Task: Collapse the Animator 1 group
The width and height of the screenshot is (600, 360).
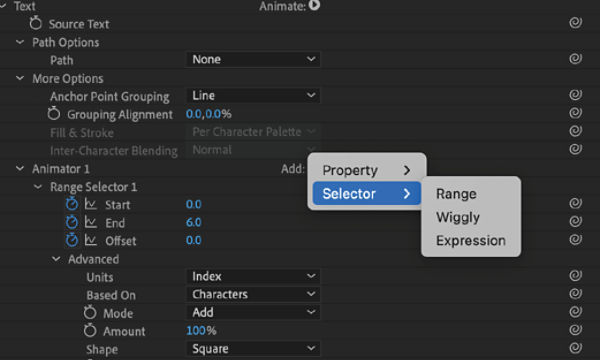Action: (x=20, y=168)
